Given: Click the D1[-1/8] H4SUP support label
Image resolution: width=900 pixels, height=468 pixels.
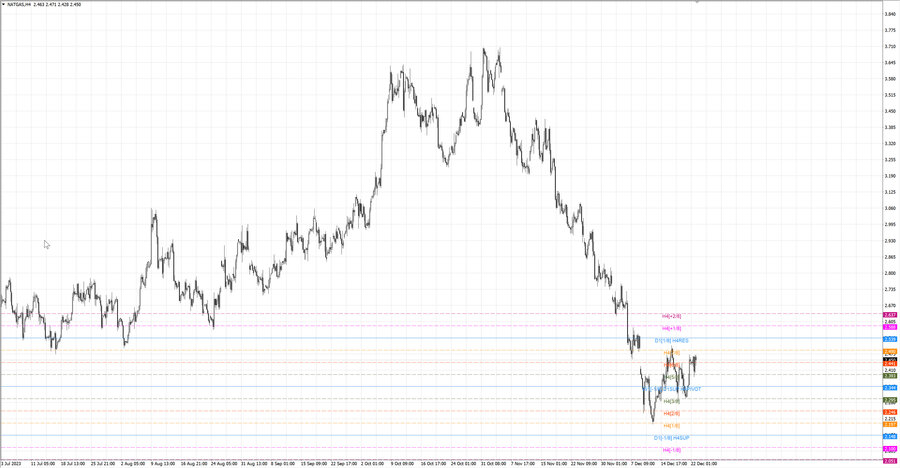Looking at the screenshot, I should coord(672,438).
